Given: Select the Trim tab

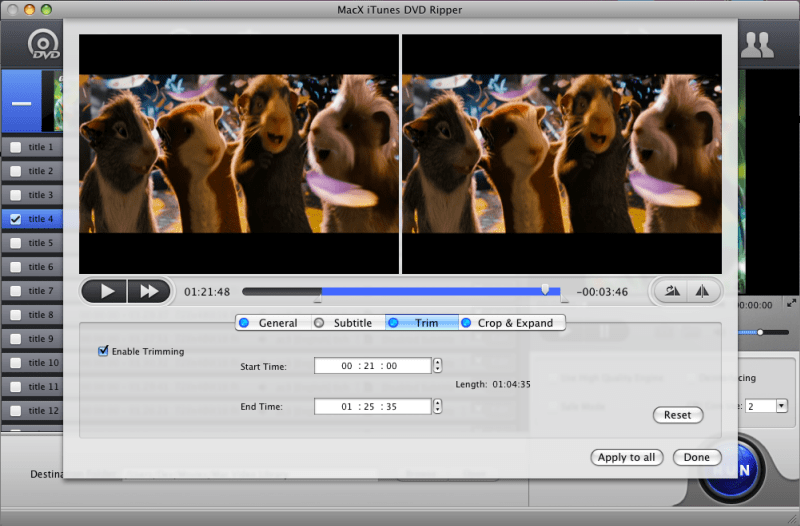Looking at the screenshot, I should tap(421, 323).
